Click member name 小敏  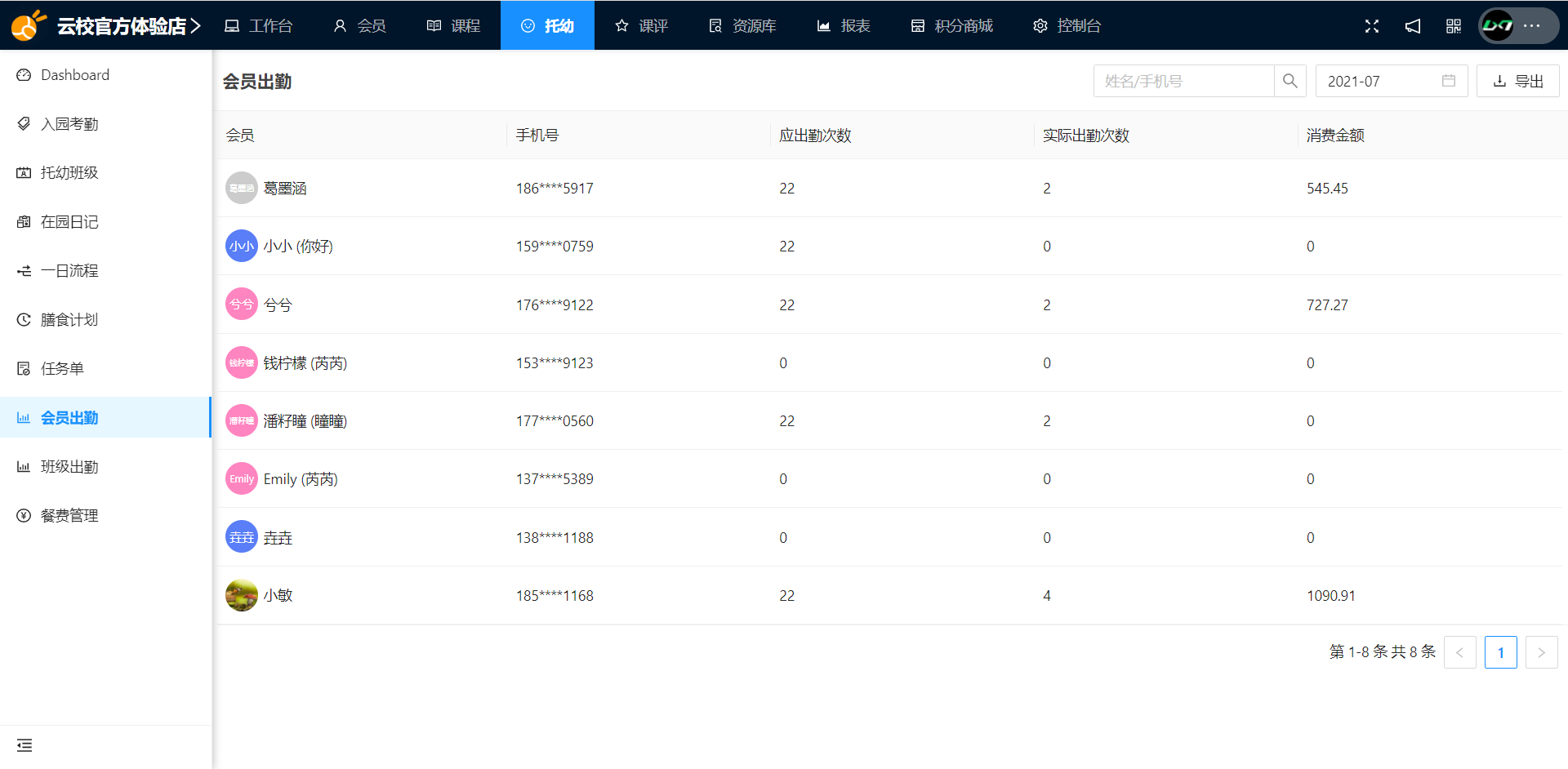click(278, 596)
